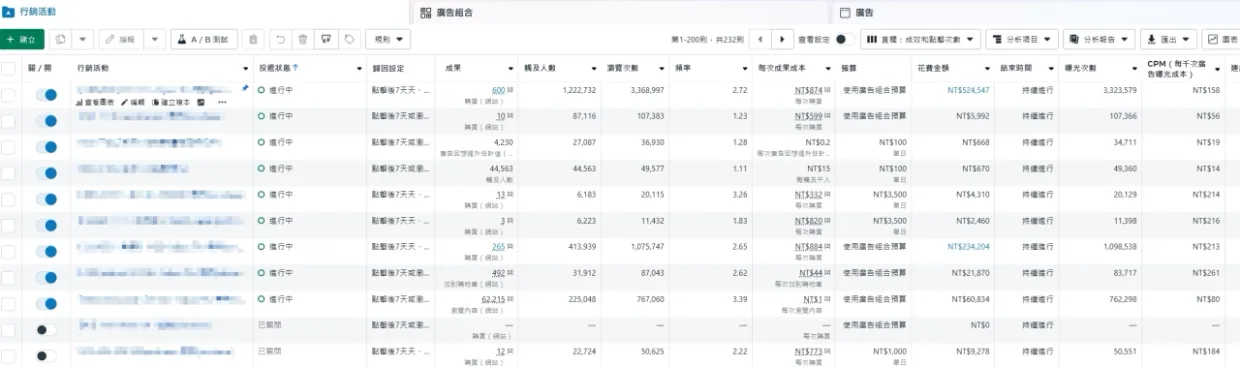The height and width of the screenshot is (367, 1240).
Task: Open the 規則 dropdown
Action: pos(388,39)
